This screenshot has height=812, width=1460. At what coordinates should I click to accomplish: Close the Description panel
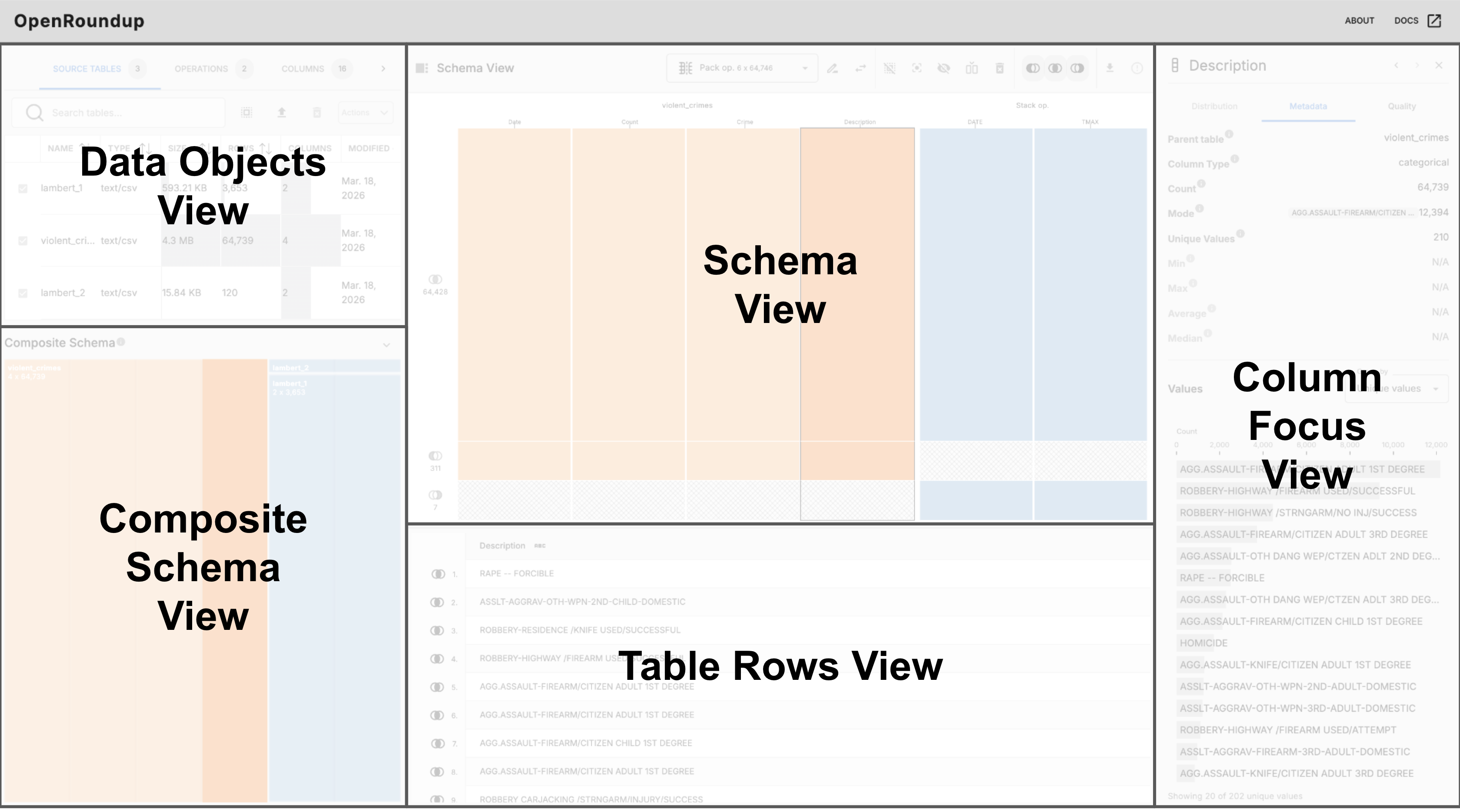(1438, 66)
